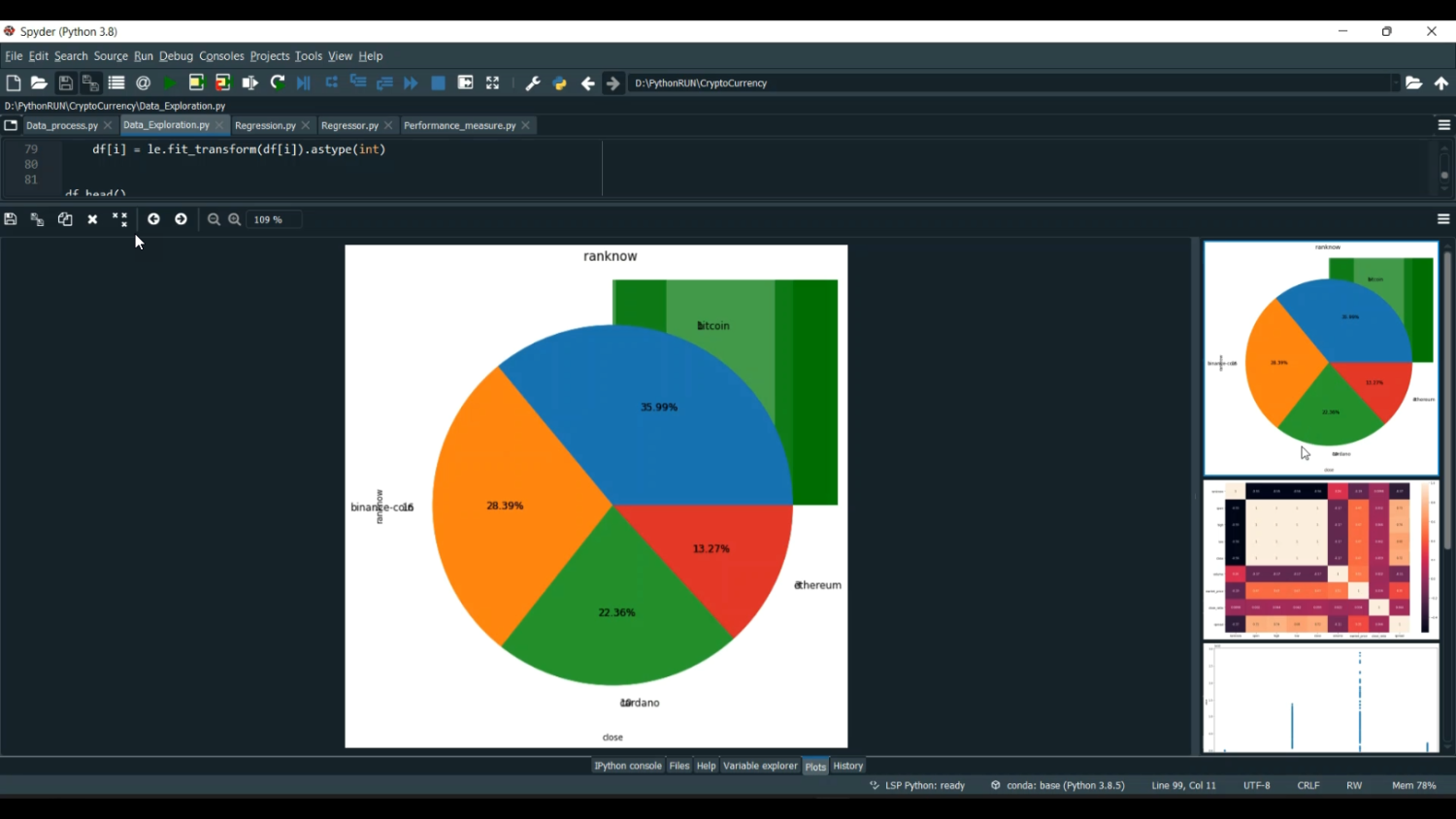1456x819 pixels.
Task: Open the Edit menu
Action: [39, 56]
